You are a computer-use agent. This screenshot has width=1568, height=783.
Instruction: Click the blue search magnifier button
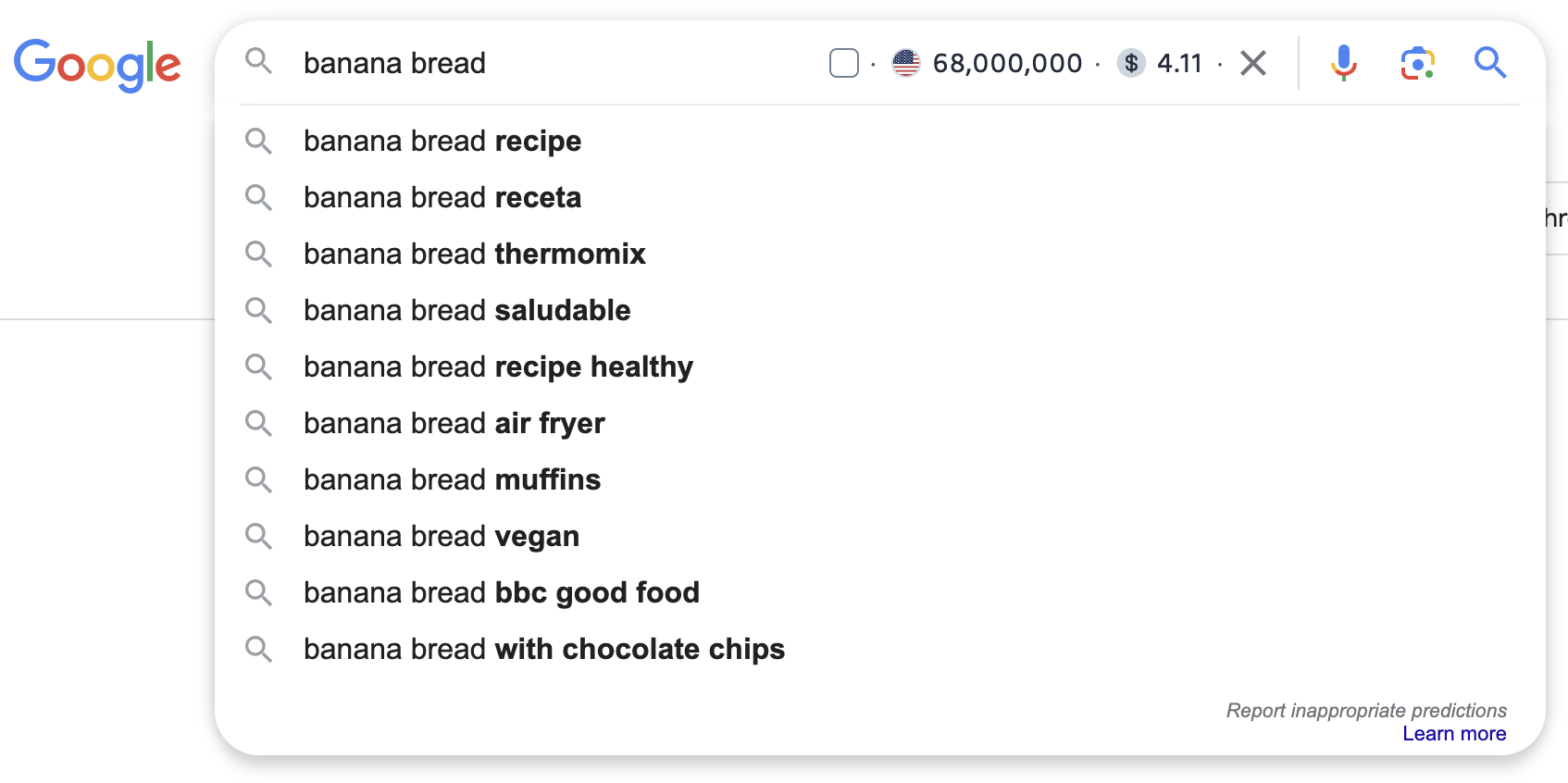pyautogui.click(x=1490, y=63)
